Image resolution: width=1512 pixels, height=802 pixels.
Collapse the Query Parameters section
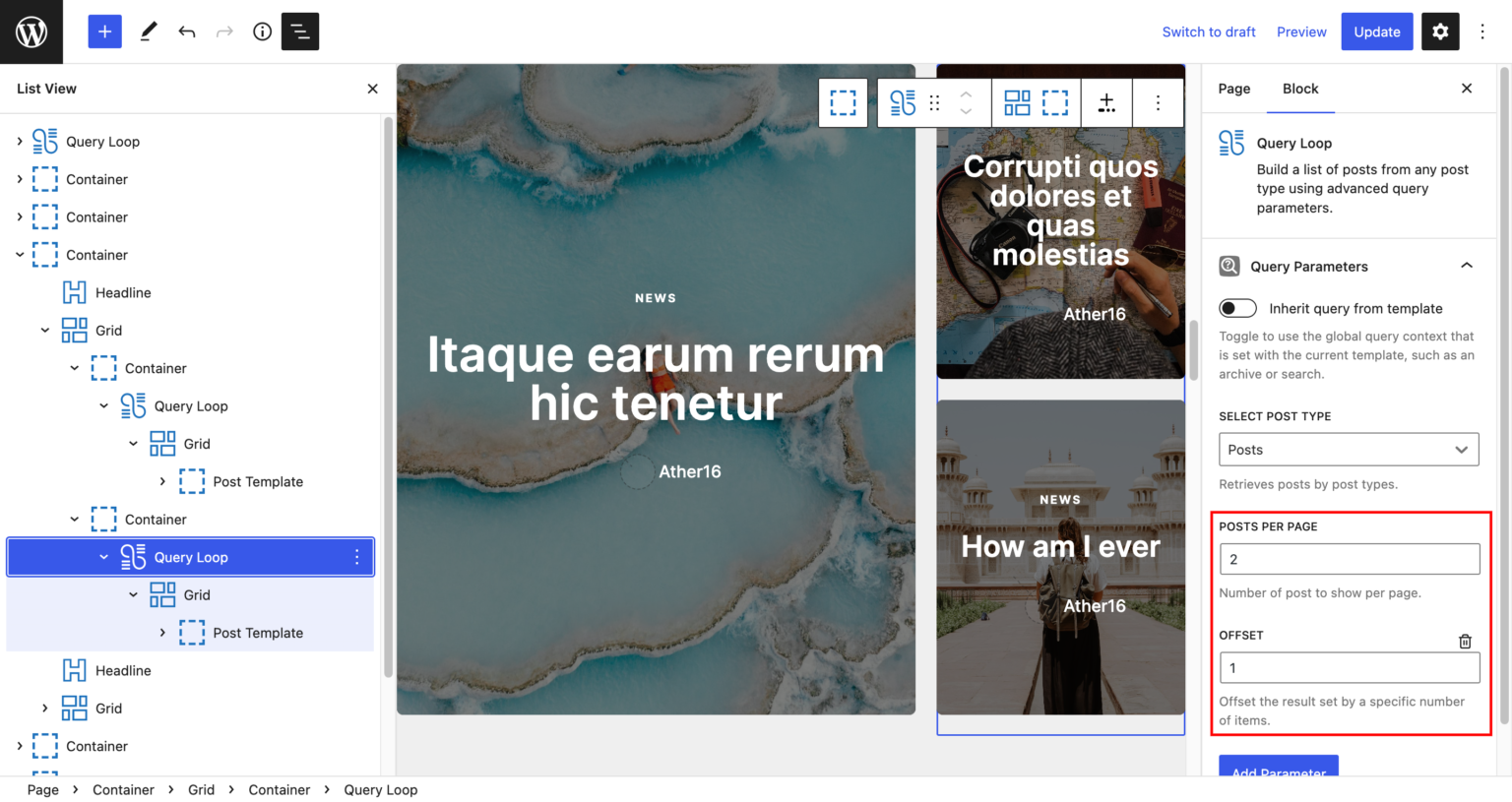click(1466, 266)
